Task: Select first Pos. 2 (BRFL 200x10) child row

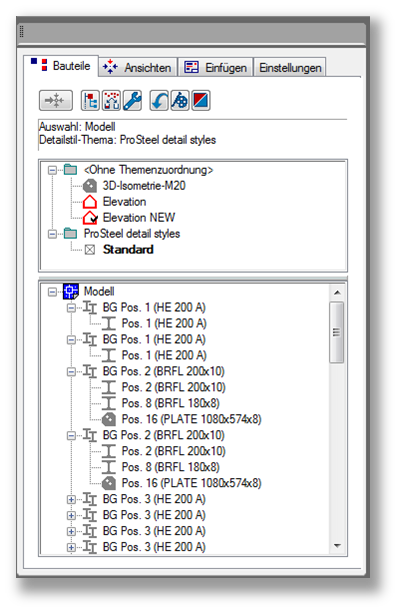Action: 174,387
